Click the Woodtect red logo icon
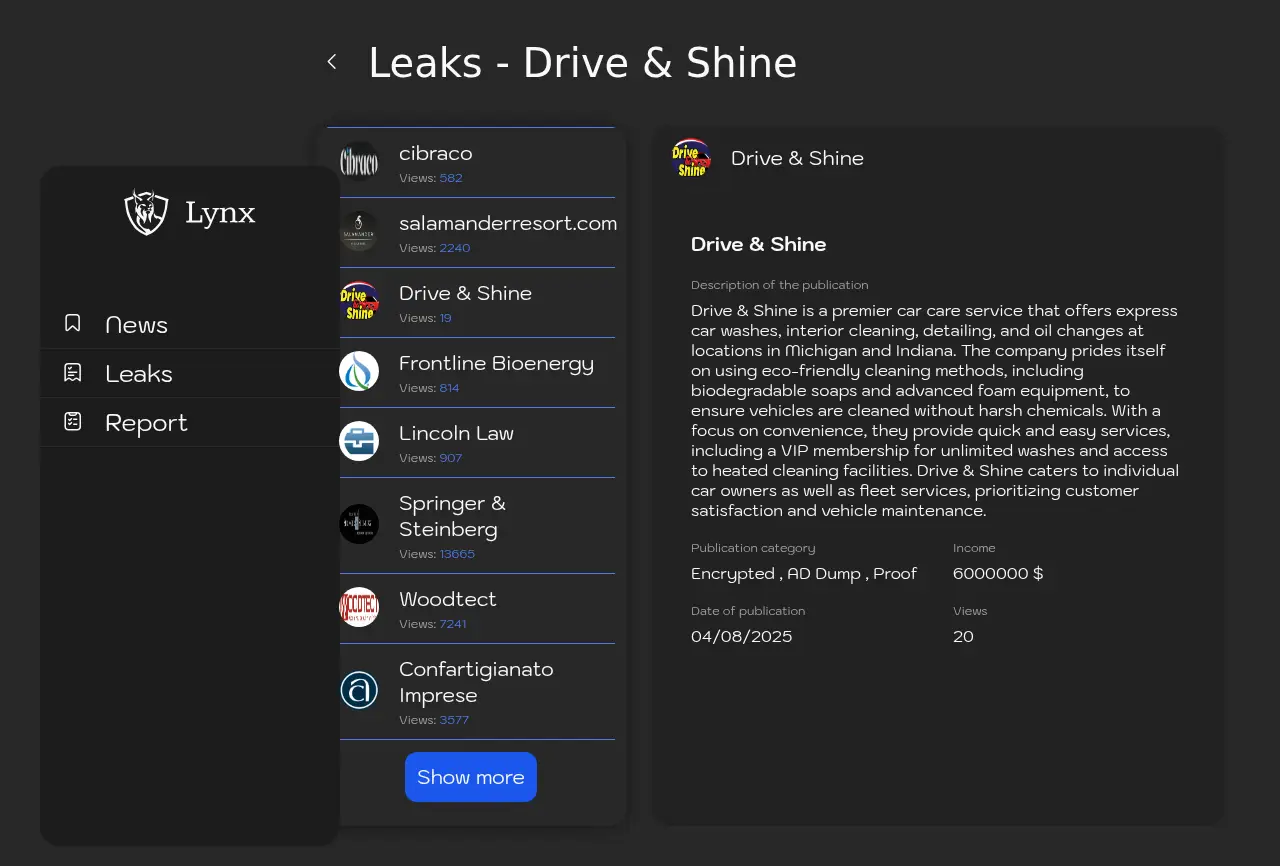 pyautogui.click(x=359, y=607)
